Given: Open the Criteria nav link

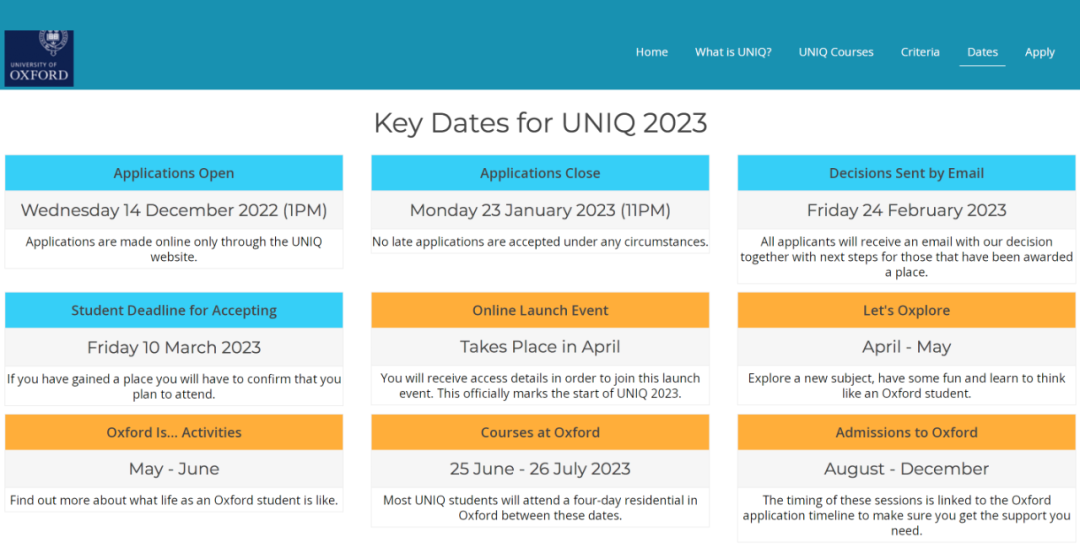Looking at the screenshot, I should coord(920,52).
